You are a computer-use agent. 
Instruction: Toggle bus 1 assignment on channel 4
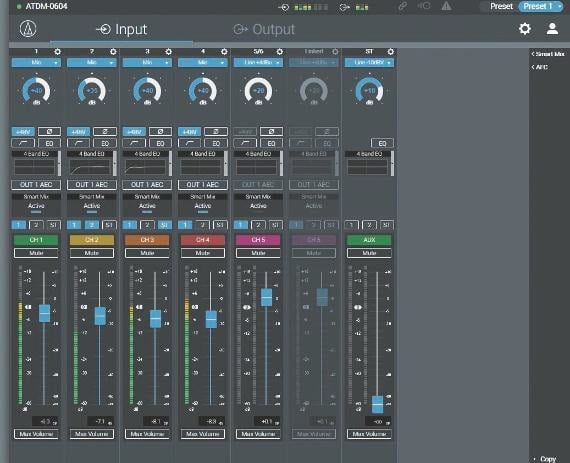[185, 225]
